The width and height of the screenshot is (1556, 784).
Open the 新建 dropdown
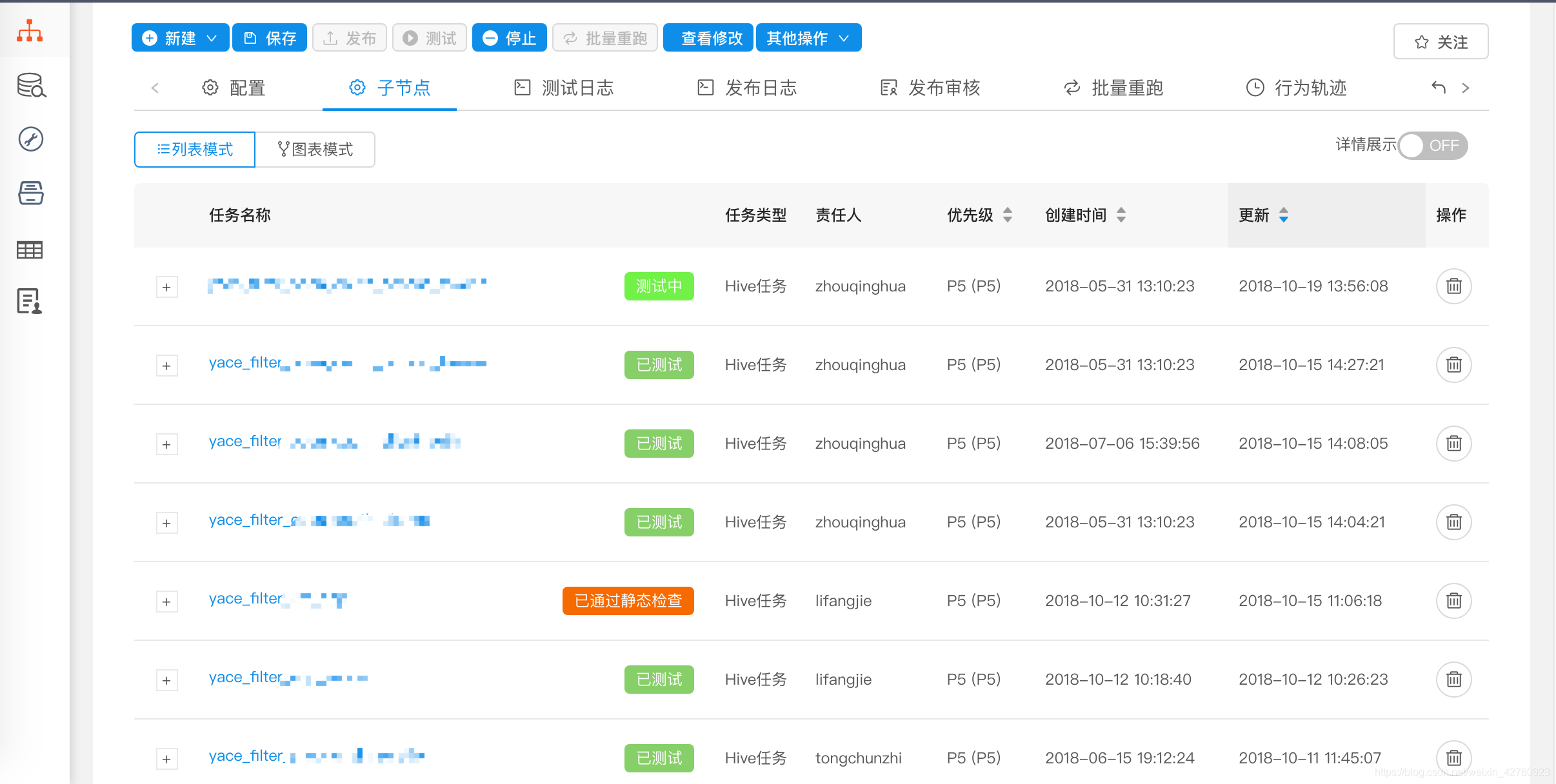pos(180,38)
